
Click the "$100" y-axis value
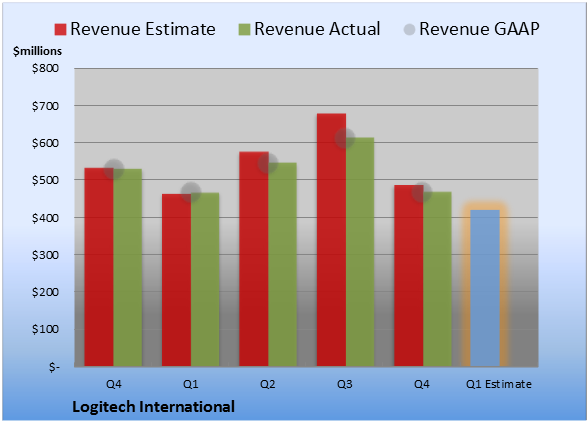coord(45,329)
